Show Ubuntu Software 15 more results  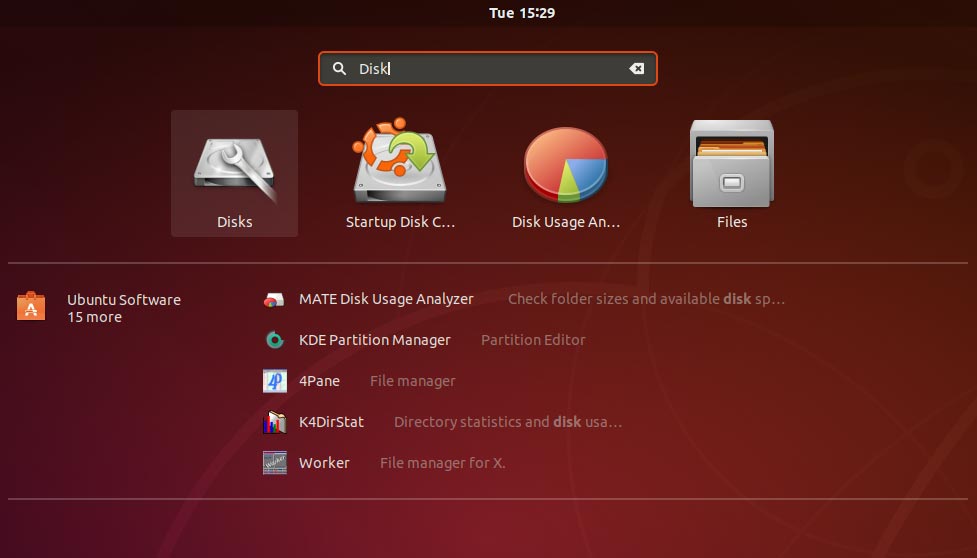(x=100, y=308)
